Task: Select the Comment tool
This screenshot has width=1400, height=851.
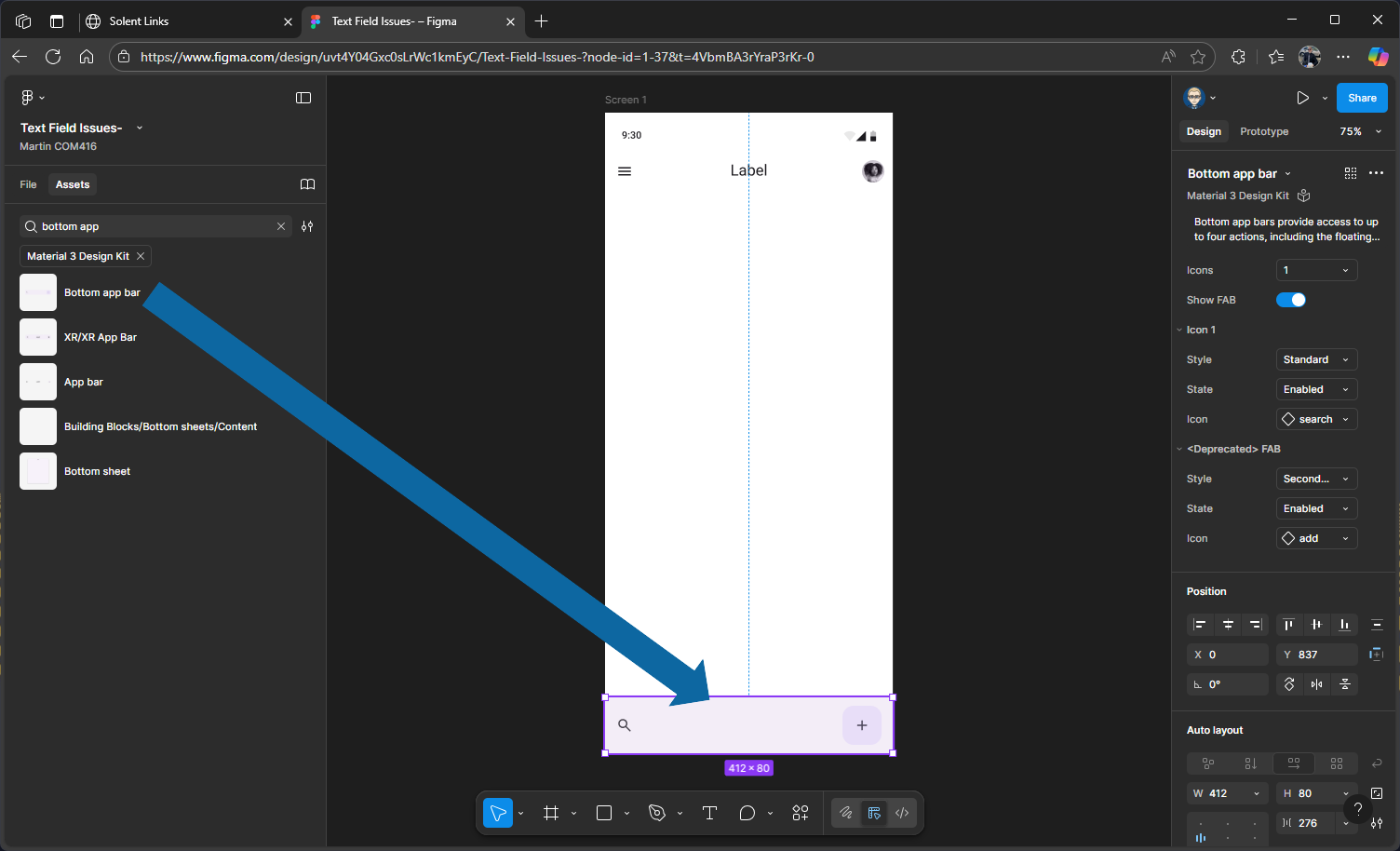Action: (747, 813)
